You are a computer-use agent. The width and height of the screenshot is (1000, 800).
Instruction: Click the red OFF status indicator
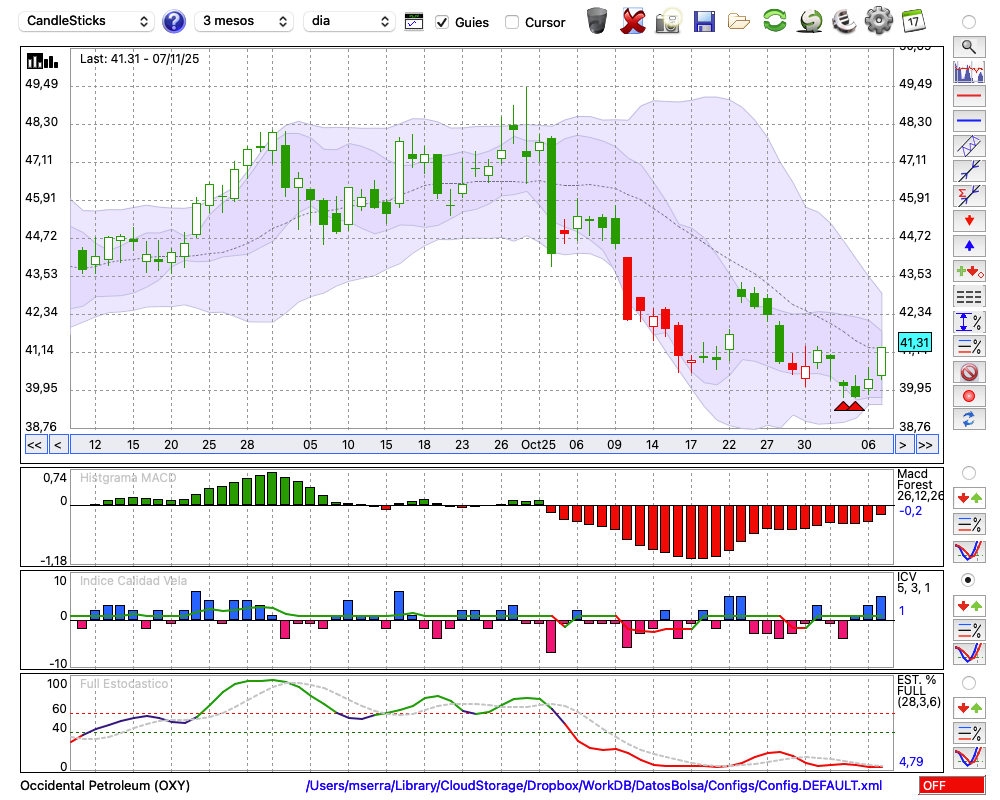951,786
